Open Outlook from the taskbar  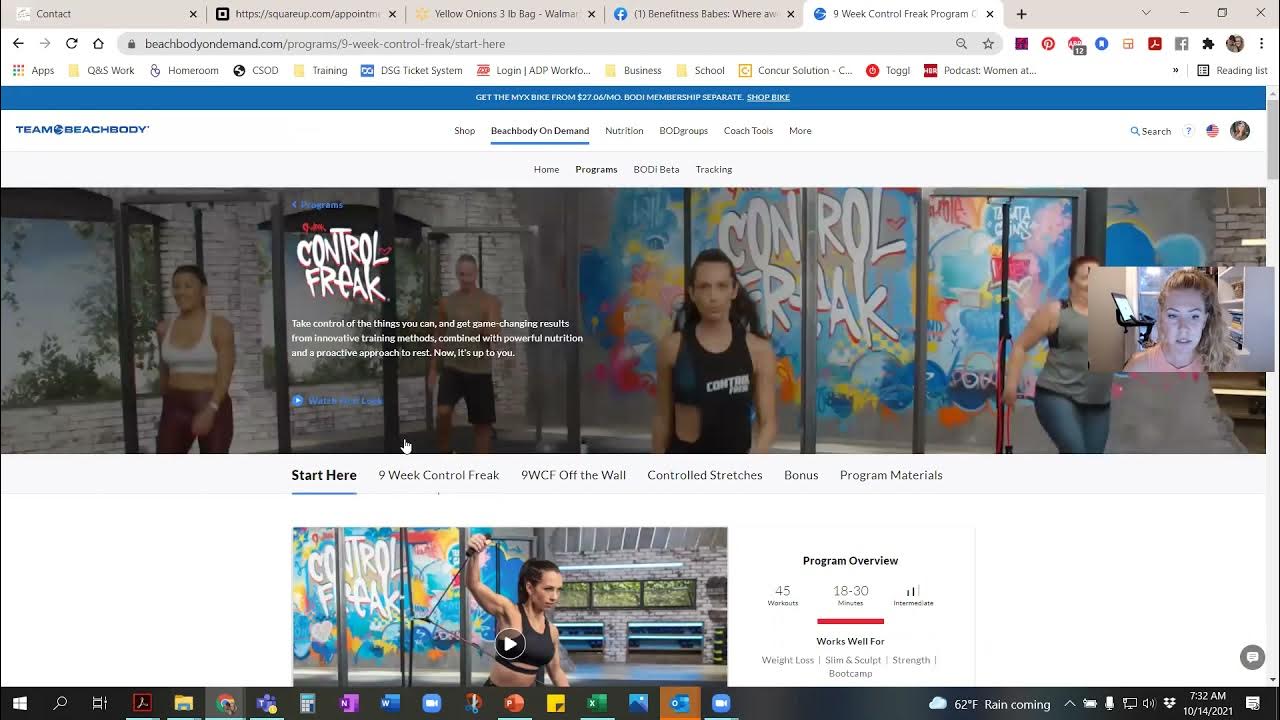point(679,703)
